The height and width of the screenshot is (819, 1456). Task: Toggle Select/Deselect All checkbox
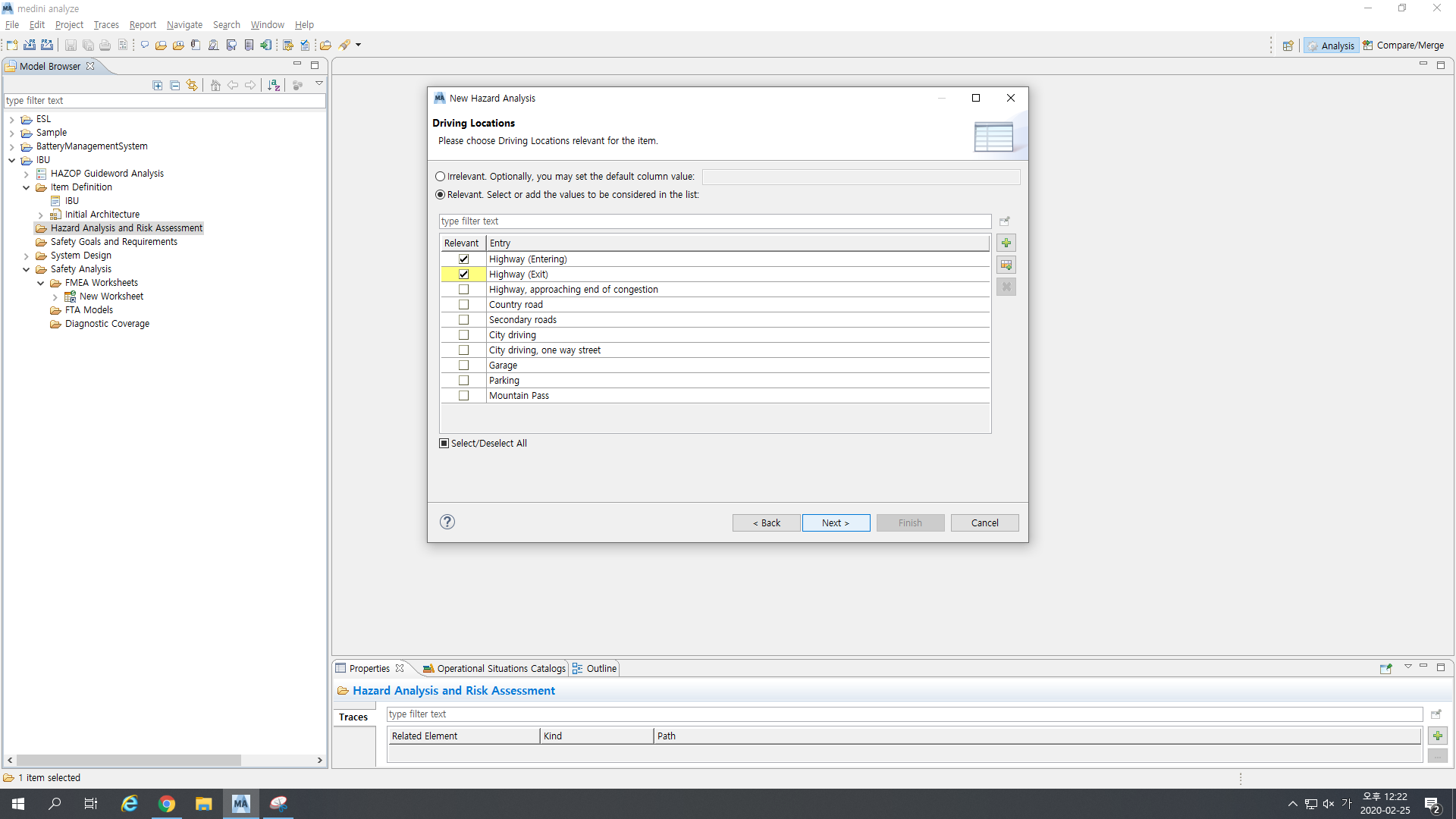point(444,444)
